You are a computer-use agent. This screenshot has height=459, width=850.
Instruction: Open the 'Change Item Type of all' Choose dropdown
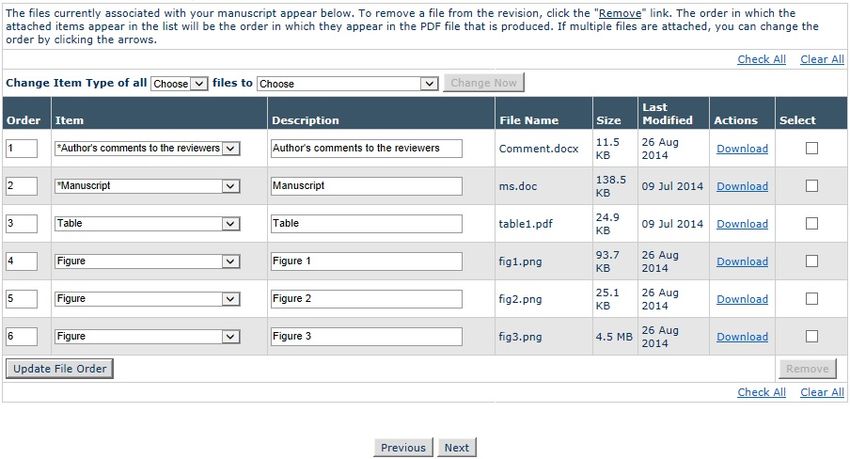[179, 83]
